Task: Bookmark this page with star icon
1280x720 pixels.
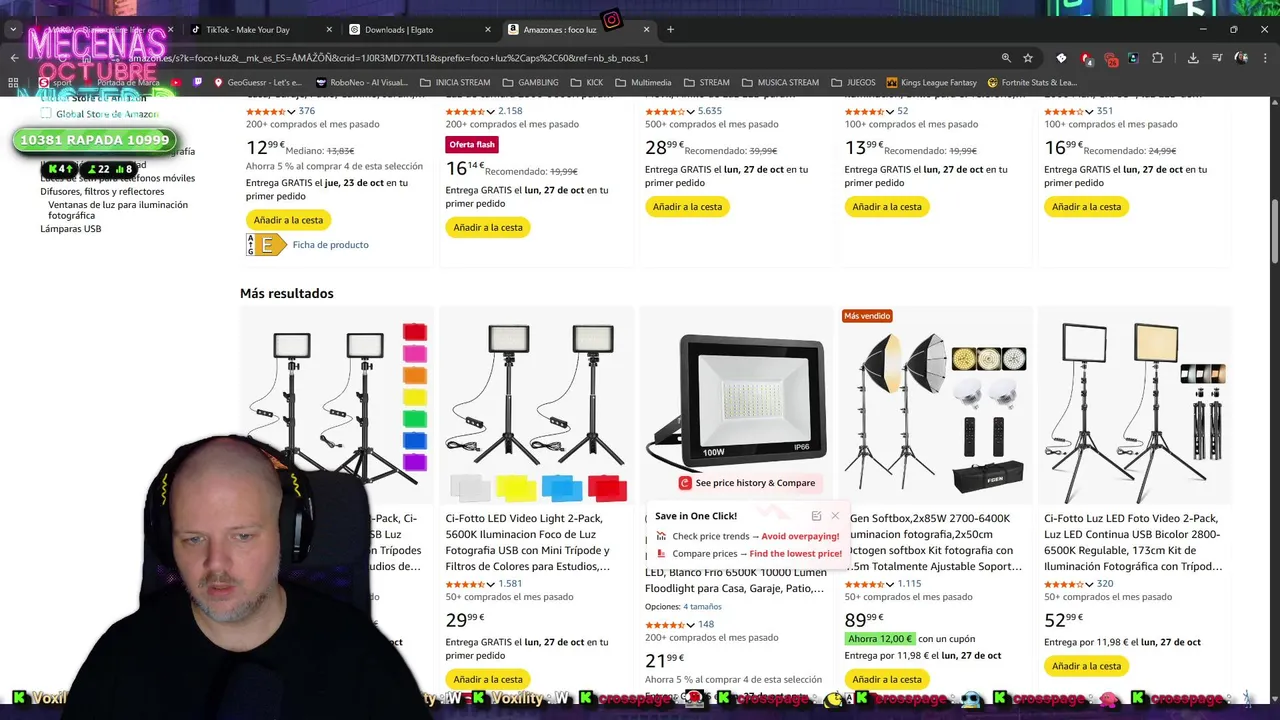Action: [x=1027, y=58]
